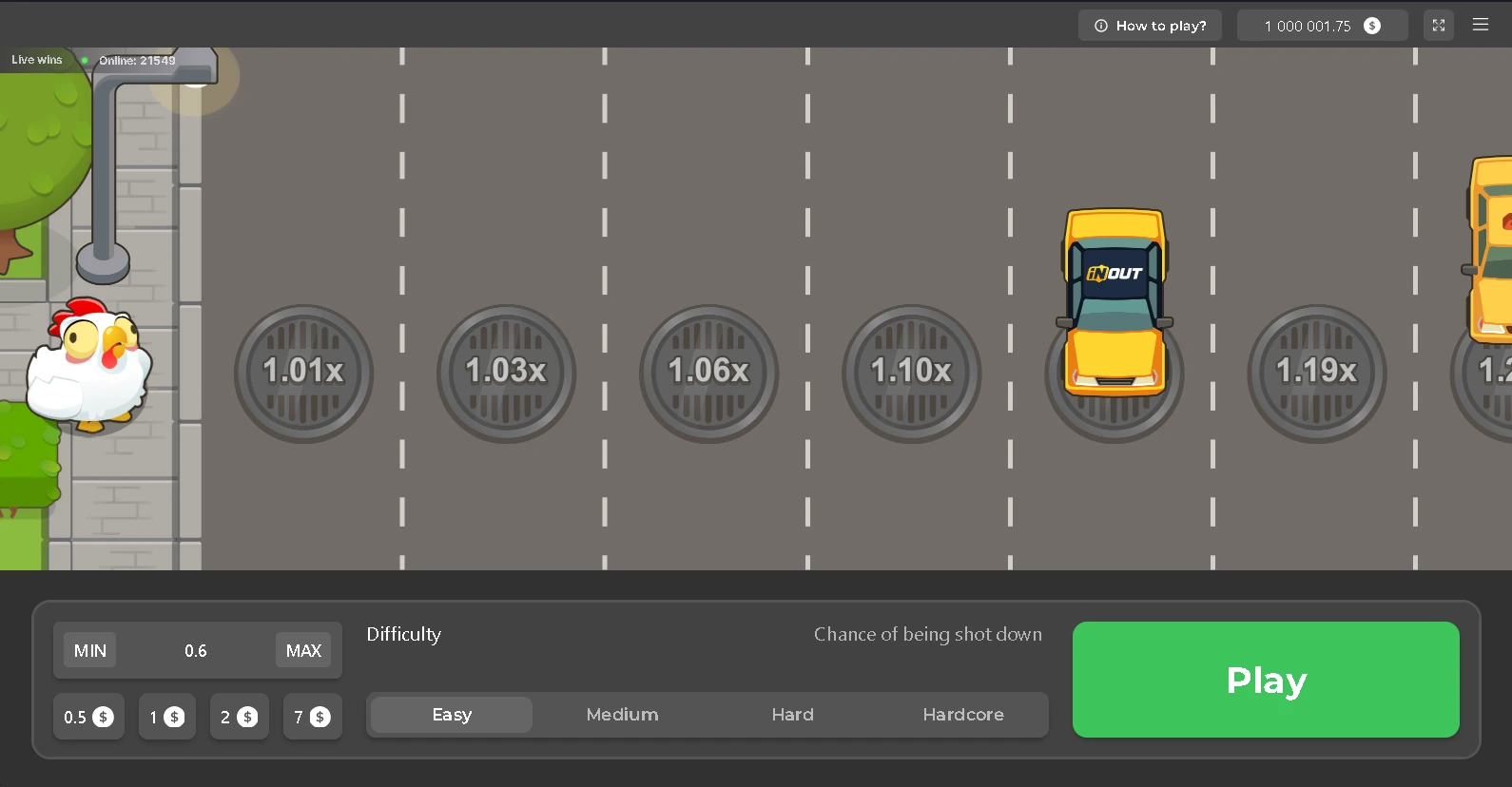Click the white chicken character
1512x787 pixels.
coord(88,364)
